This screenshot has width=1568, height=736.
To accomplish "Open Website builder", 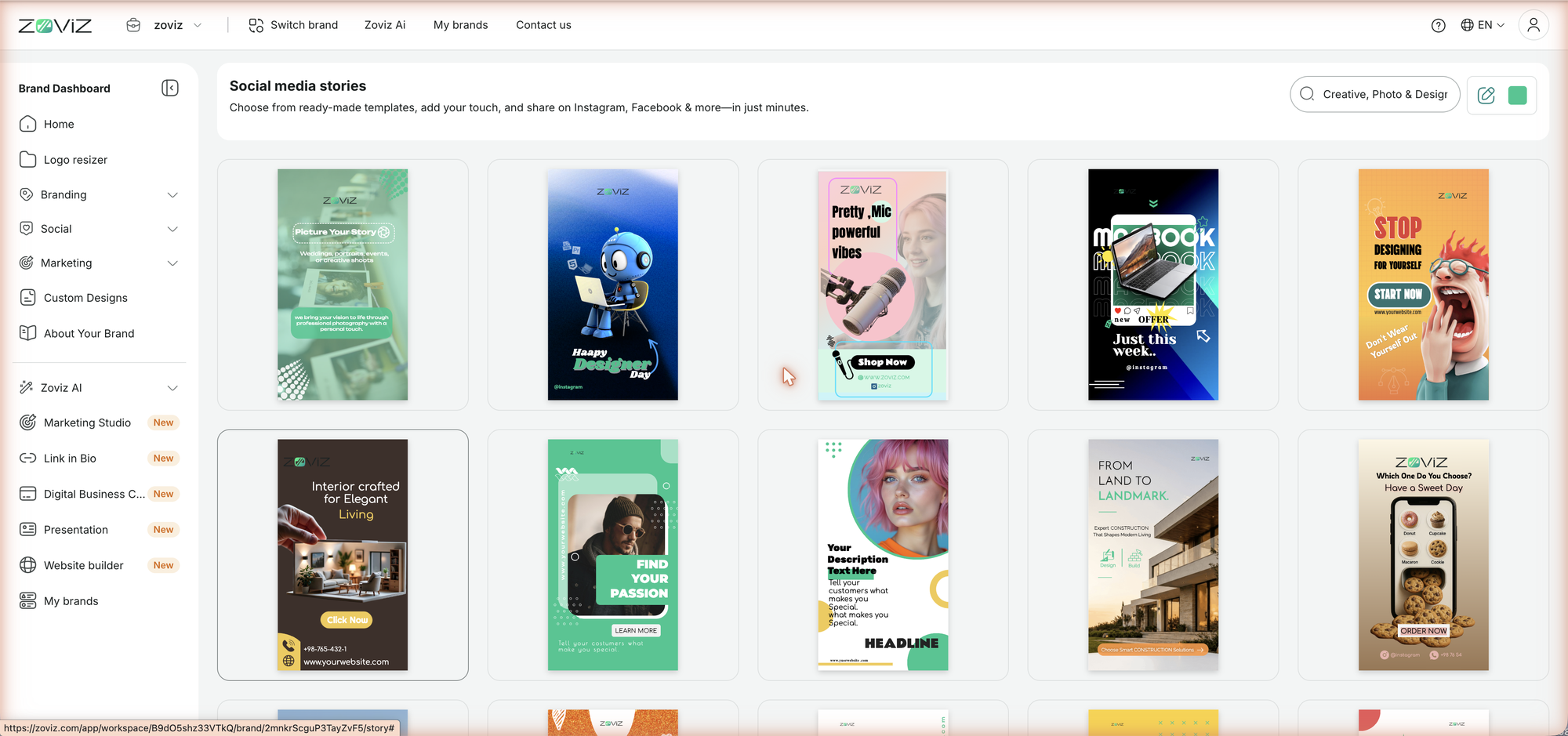I will click(x=84, y=565).
